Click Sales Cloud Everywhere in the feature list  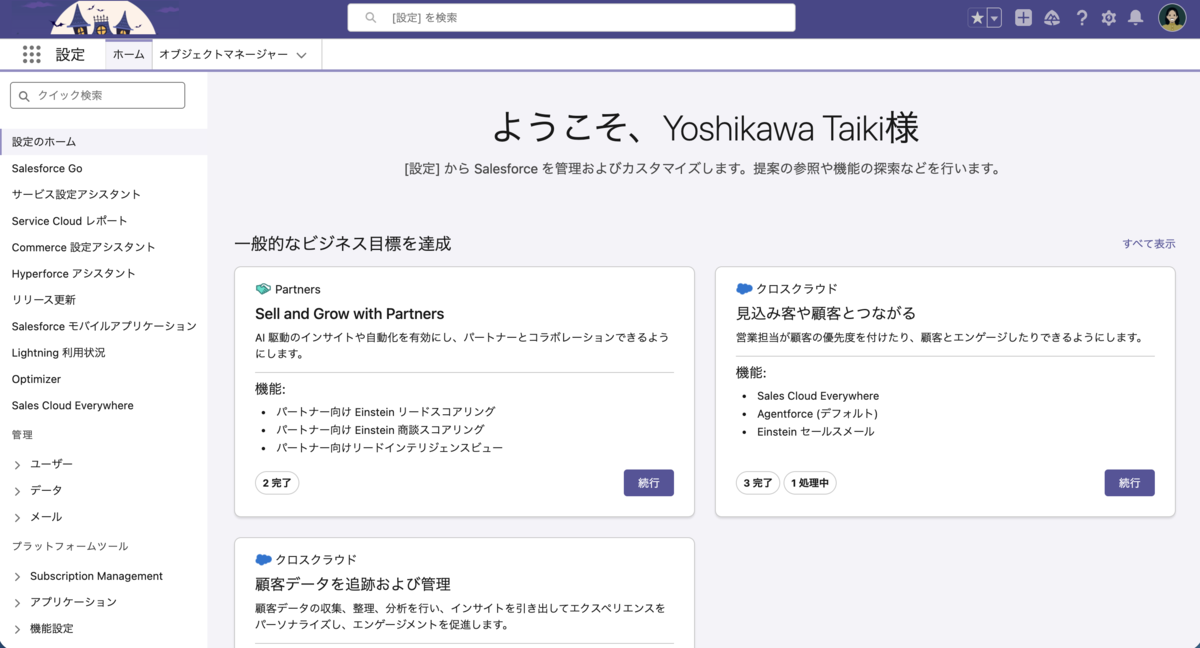pyautogui.click(x=818, y=396)
